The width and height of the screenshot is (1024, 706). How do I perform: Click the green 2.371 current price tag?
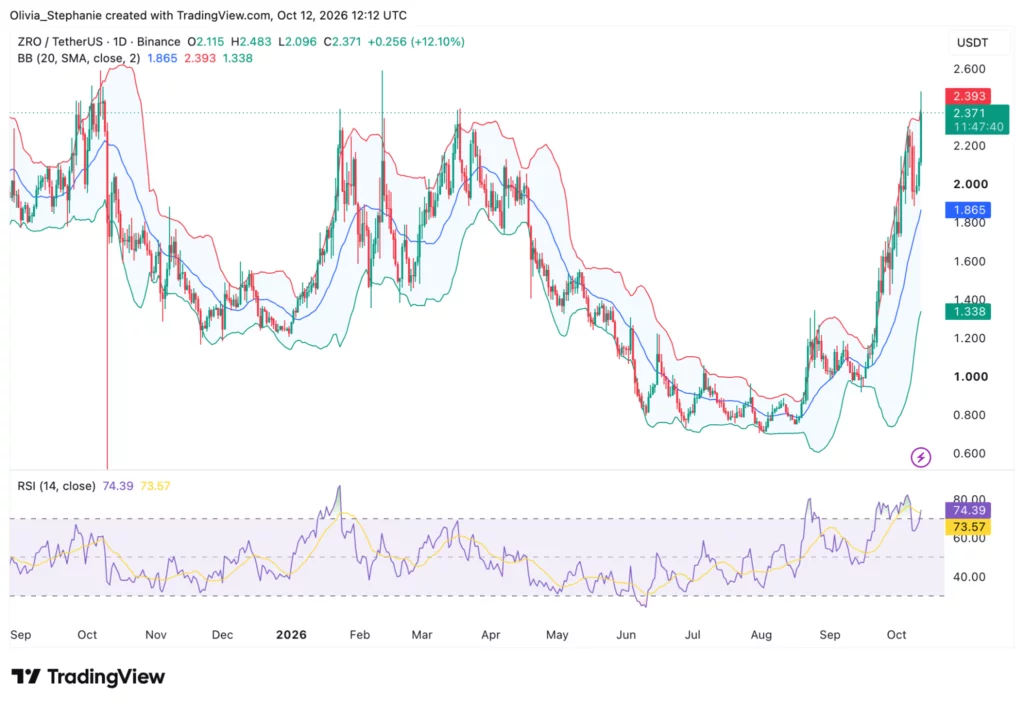977,120
